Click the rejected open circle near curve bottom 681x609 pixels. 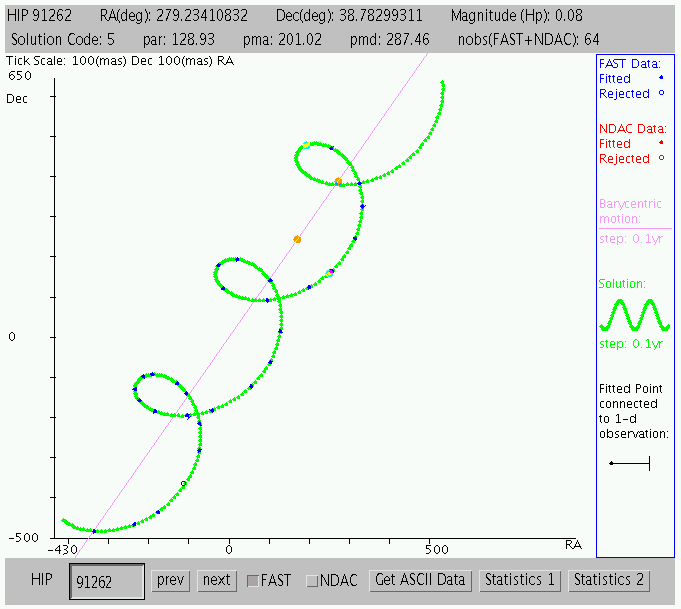click(x=184, y=483)
